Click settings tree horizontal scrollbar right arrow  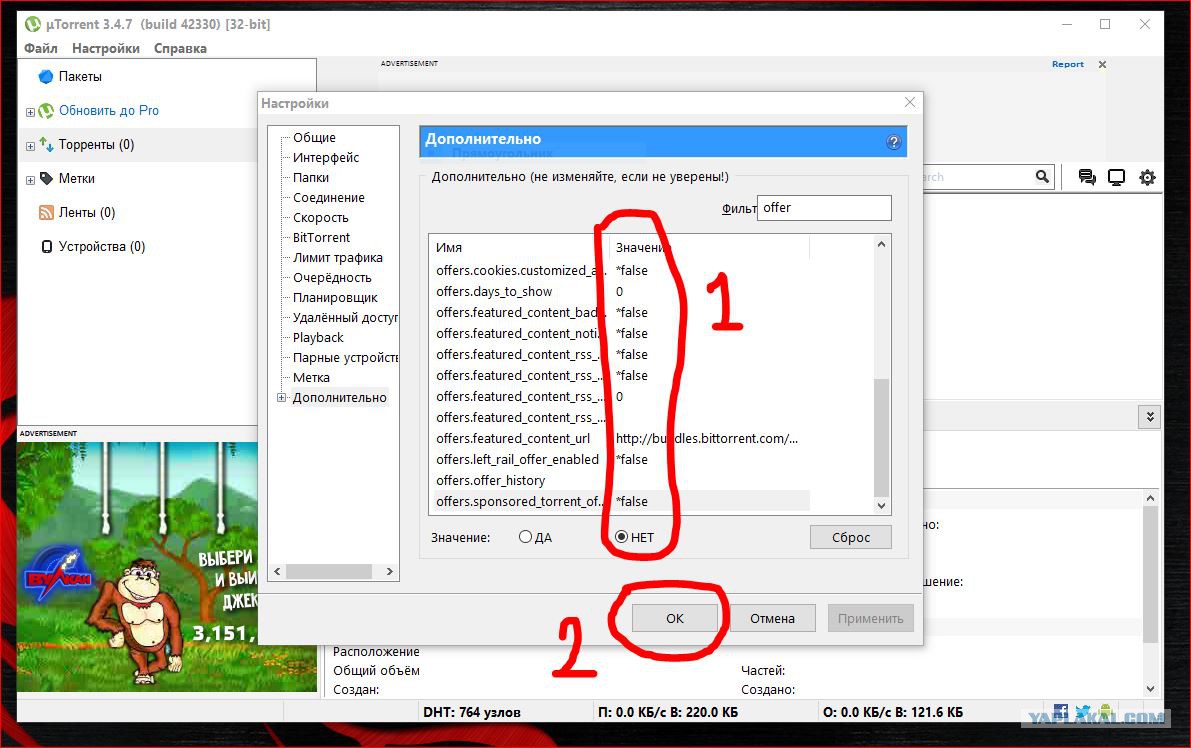(x=390, y=571)
